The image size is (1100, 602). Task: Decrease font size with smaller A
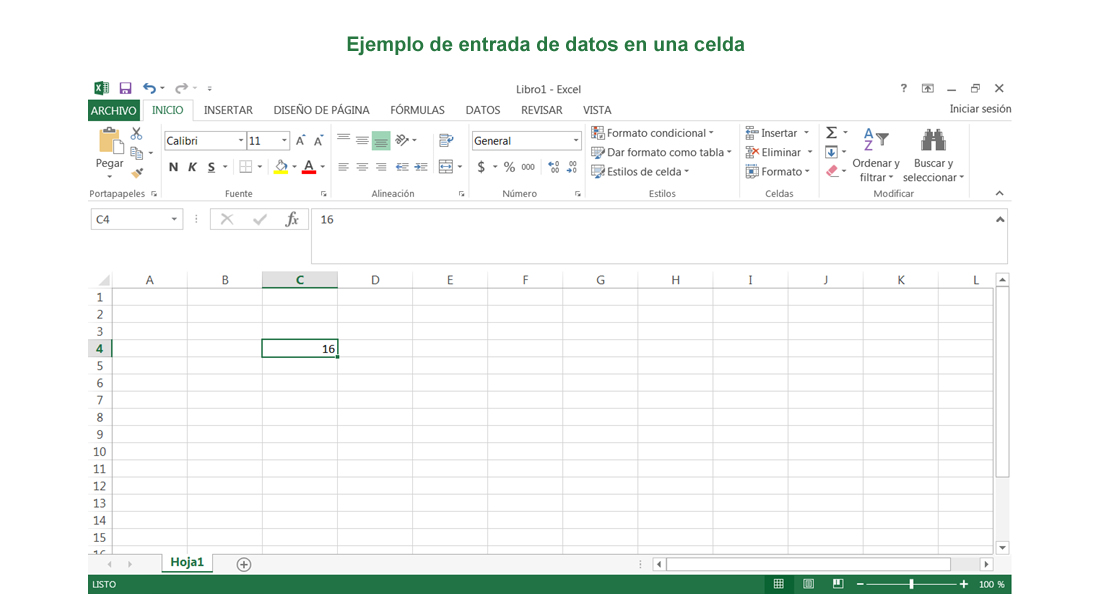318,140
